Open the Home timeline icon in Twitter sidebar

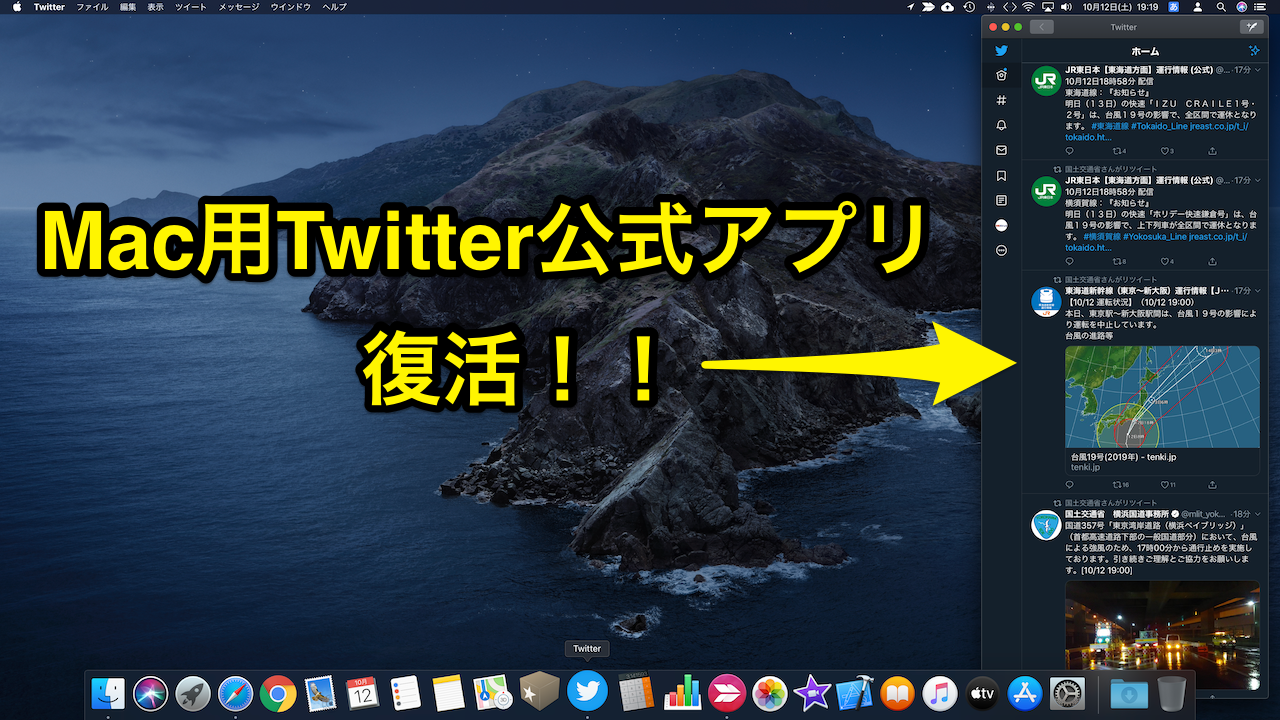1002,75
